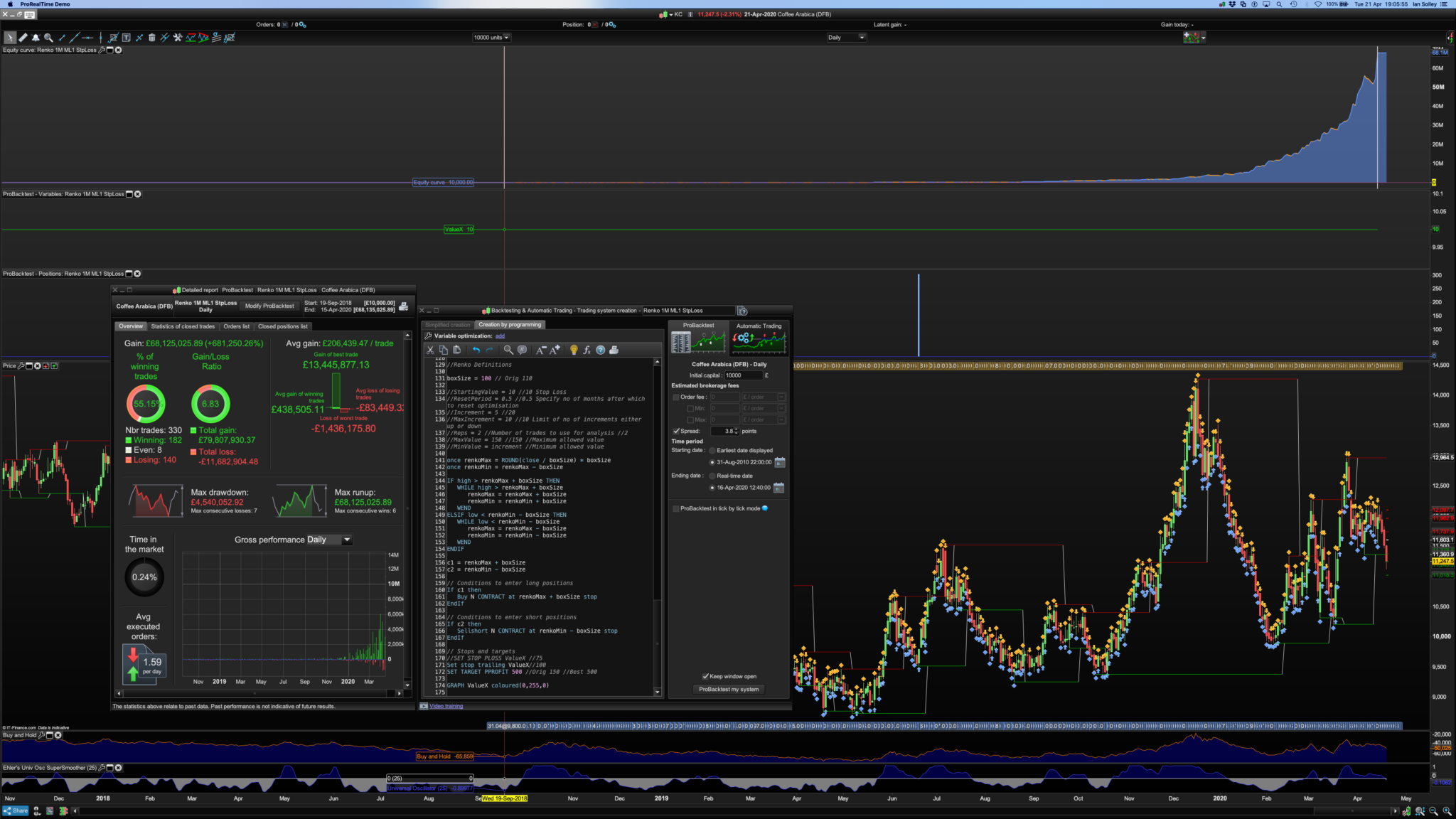
Task: Open the alert bell tool
Action: (x=36, y=38)
